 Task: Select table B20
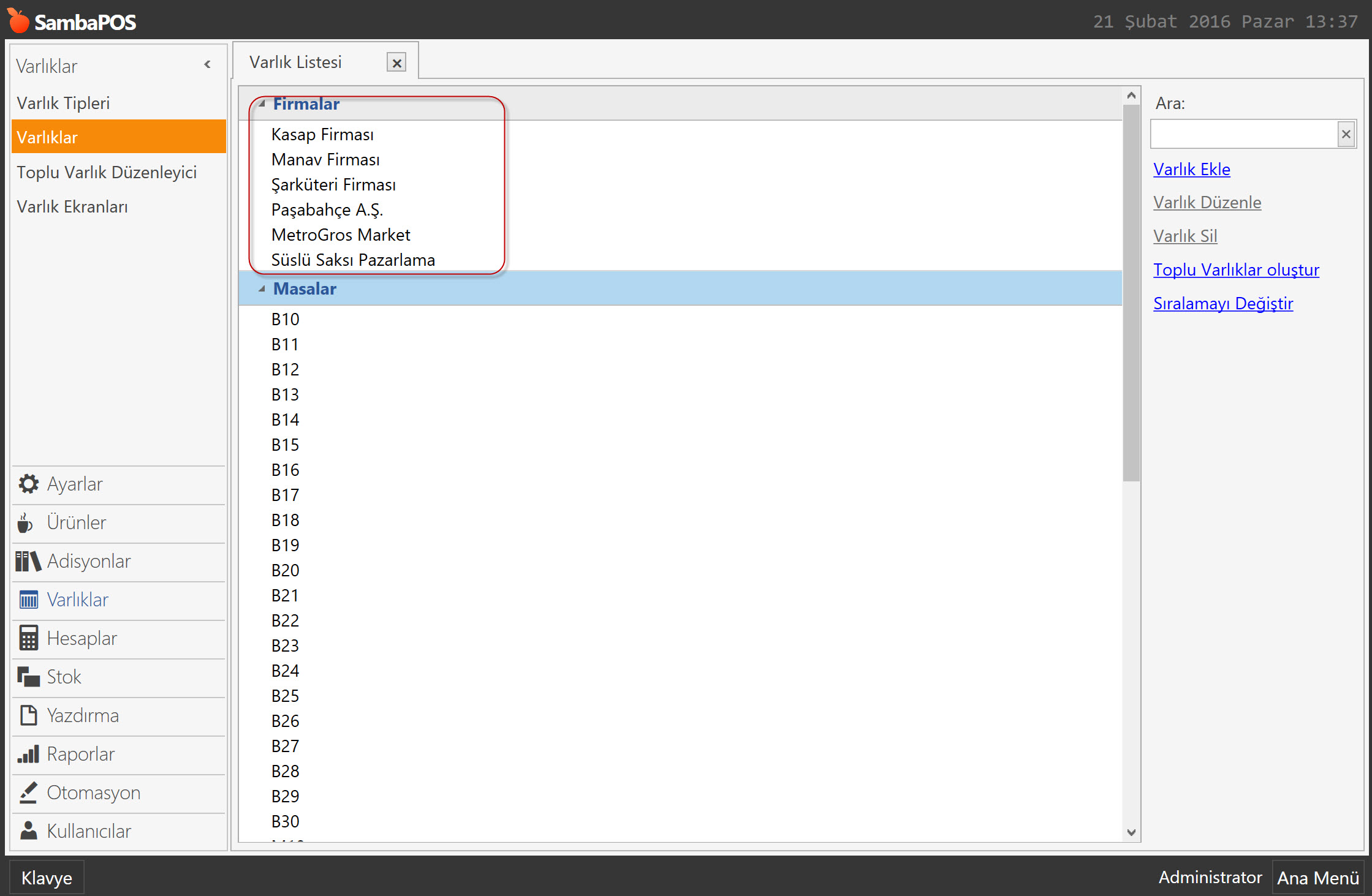680,570
